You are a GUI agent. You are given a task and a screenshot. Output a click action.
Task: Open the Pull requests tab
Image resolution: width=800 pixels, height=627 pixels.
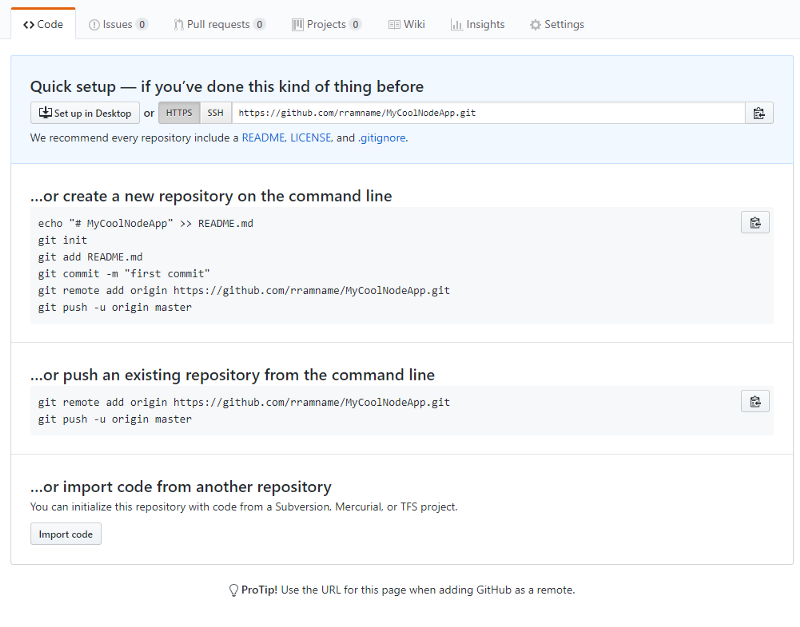pos(219,24)
